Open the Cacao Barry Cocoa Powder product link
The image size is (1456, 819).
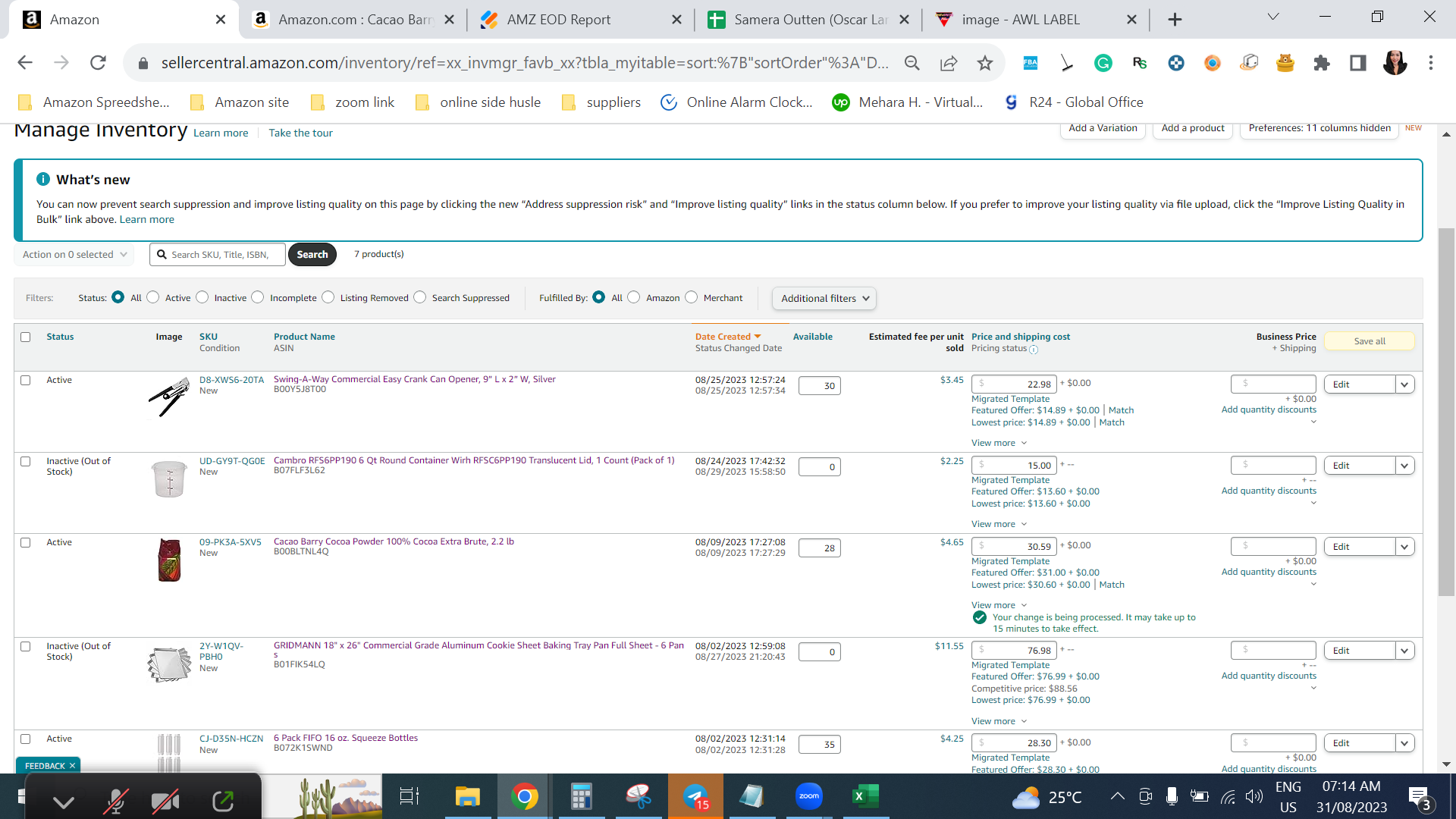pos(394,542)
